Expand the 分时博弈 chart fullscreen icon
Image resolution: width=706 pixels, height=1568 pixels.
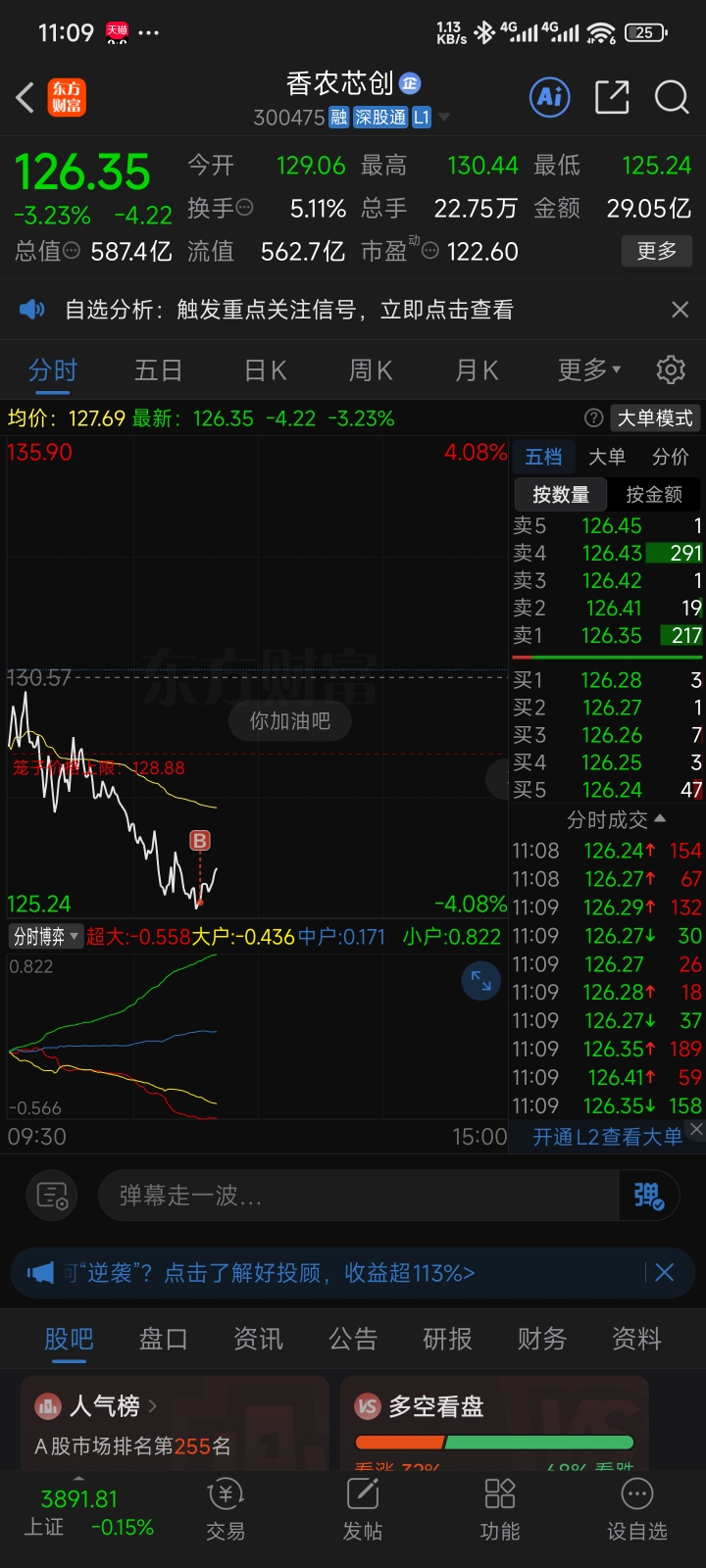tap(480, 980)
